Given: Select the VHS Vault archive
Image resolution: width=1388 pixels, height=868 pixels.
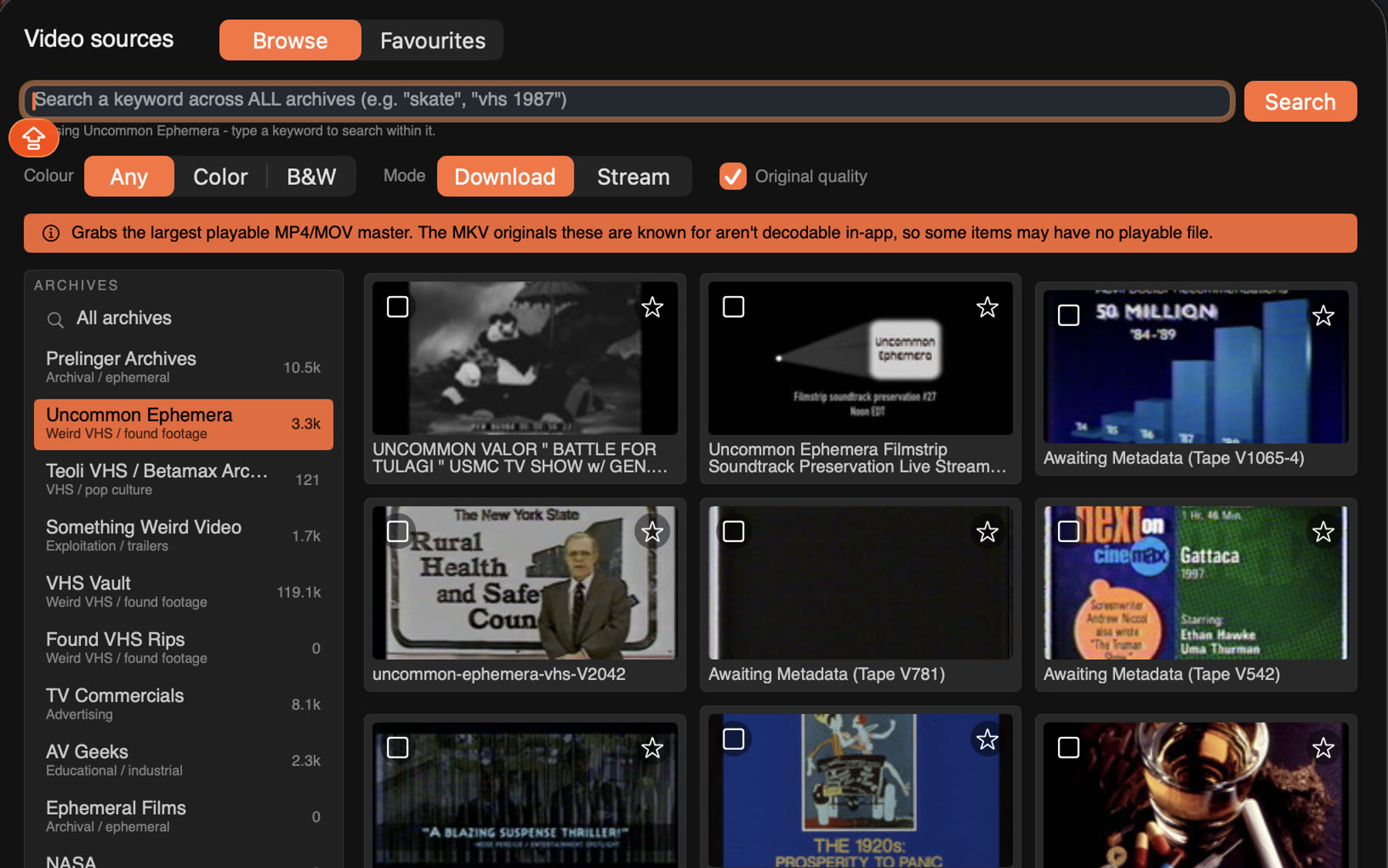Looking at the screenshot, I should point(184,592).
